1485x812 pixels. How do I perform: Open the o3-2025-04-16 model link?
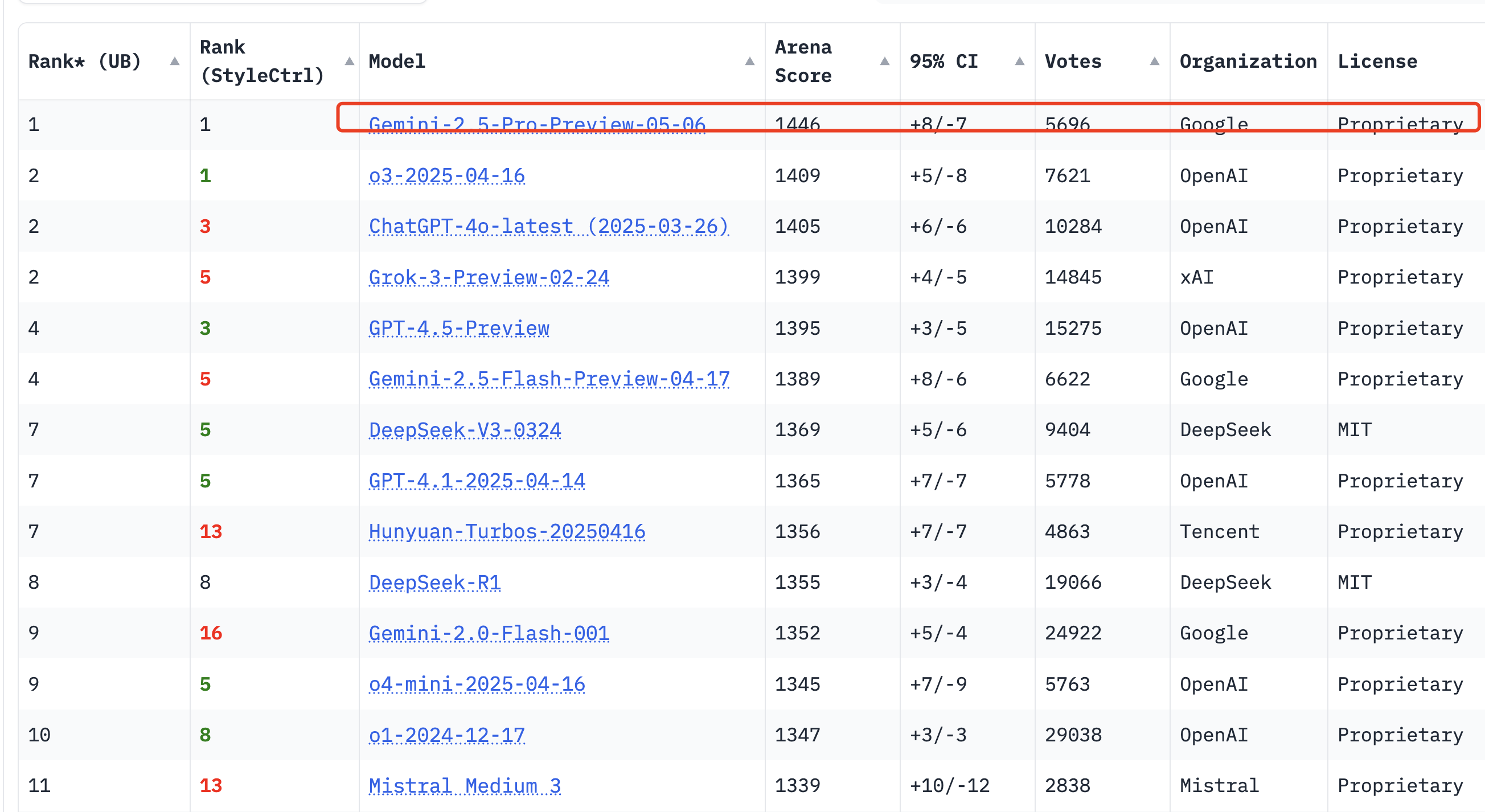(447, 175)
